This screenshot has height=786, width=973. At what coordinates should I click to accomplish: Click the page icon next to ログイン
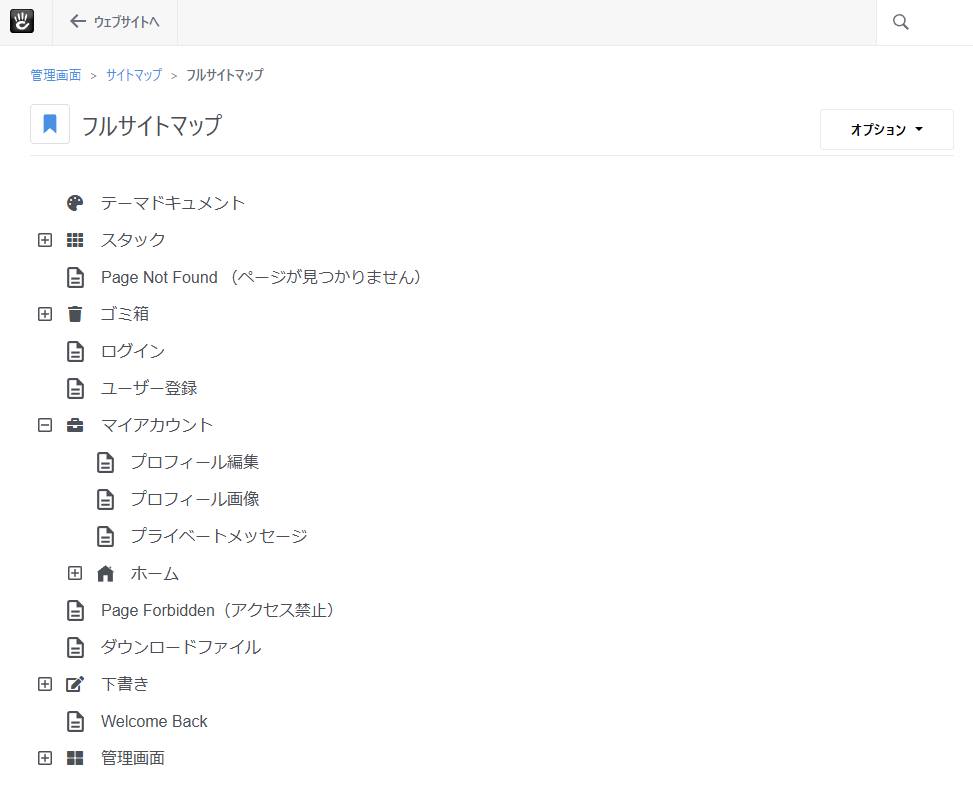point(75,351)
